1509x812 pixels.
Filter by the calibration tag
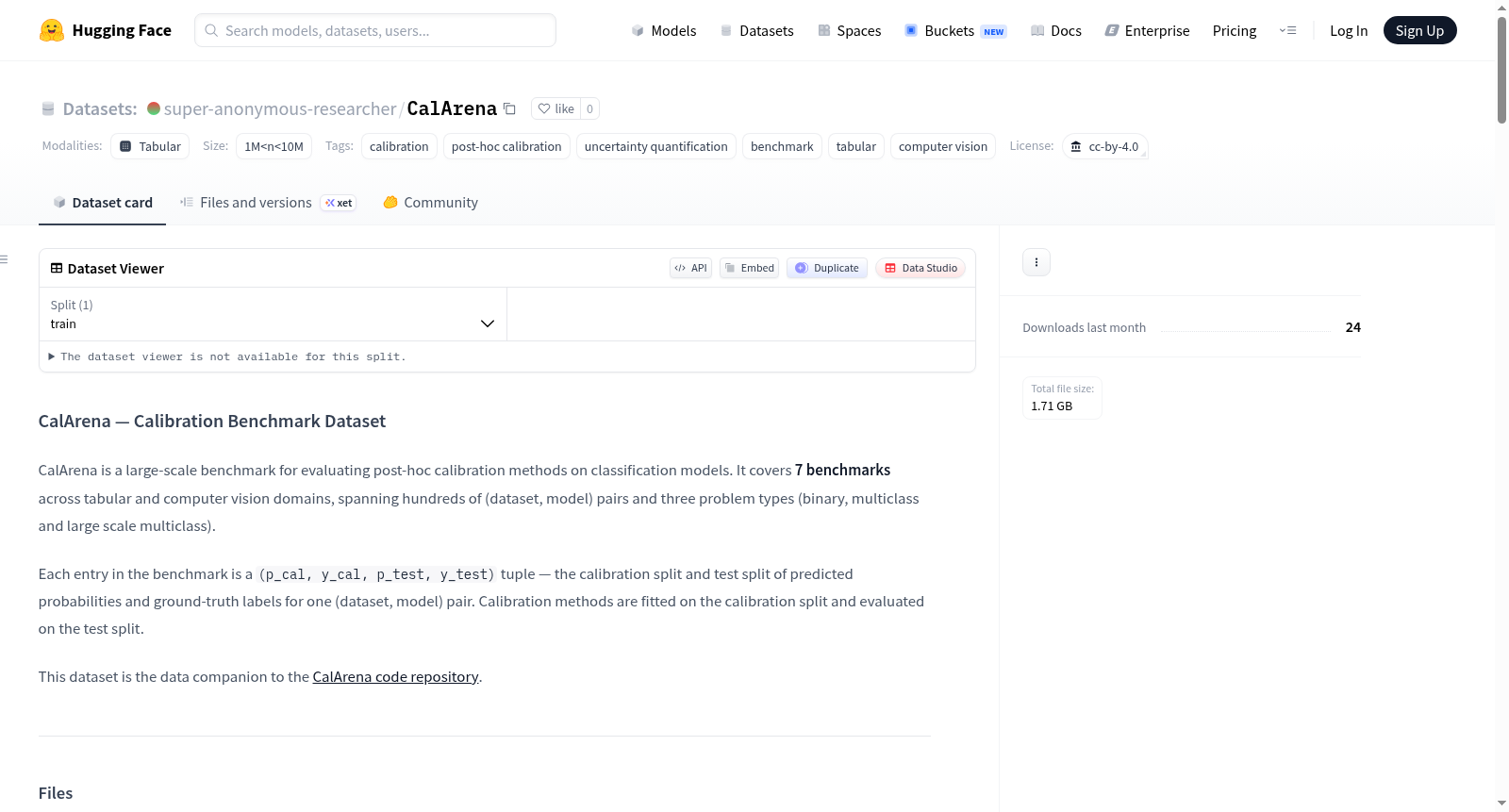(399, 146)
